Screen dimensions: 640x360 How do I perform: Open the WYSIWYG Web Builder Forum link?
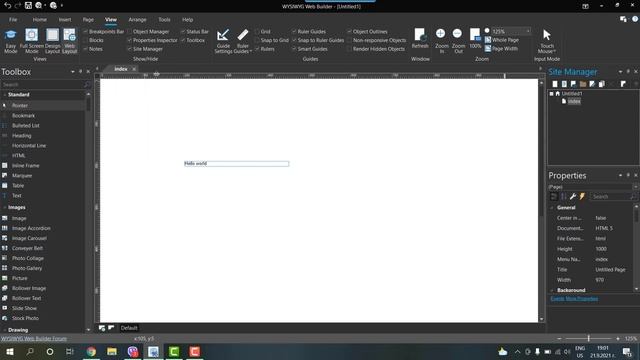coord(34,338)
